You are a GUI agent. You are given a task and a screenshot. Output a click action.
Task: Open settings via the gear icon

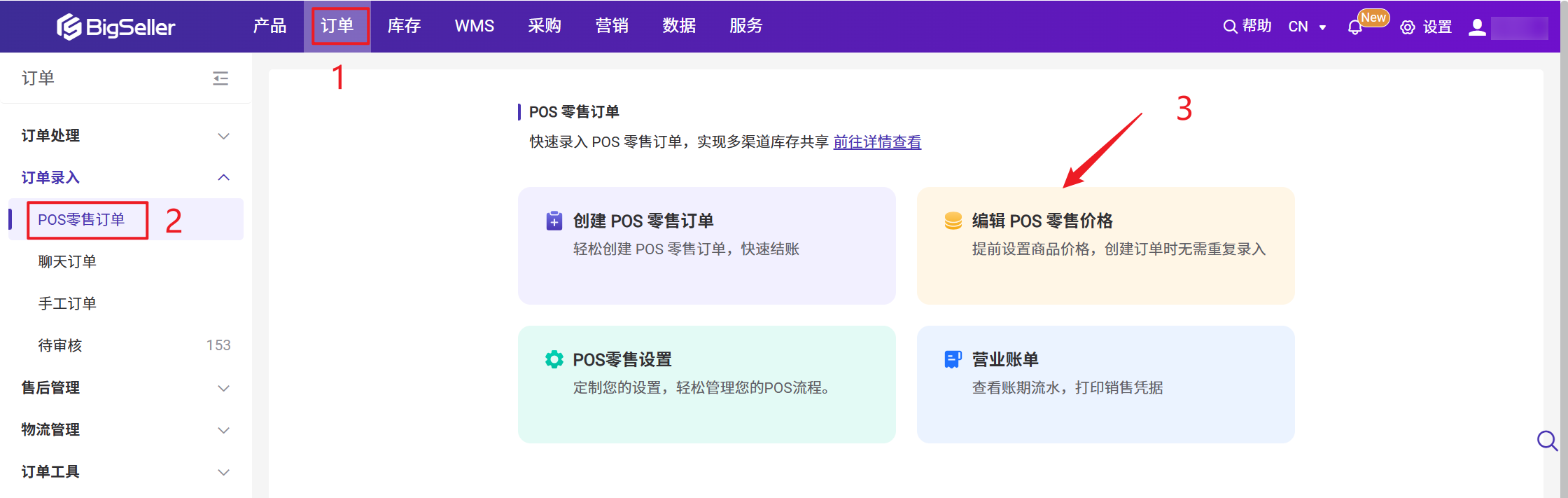[x=1407, y=27]
